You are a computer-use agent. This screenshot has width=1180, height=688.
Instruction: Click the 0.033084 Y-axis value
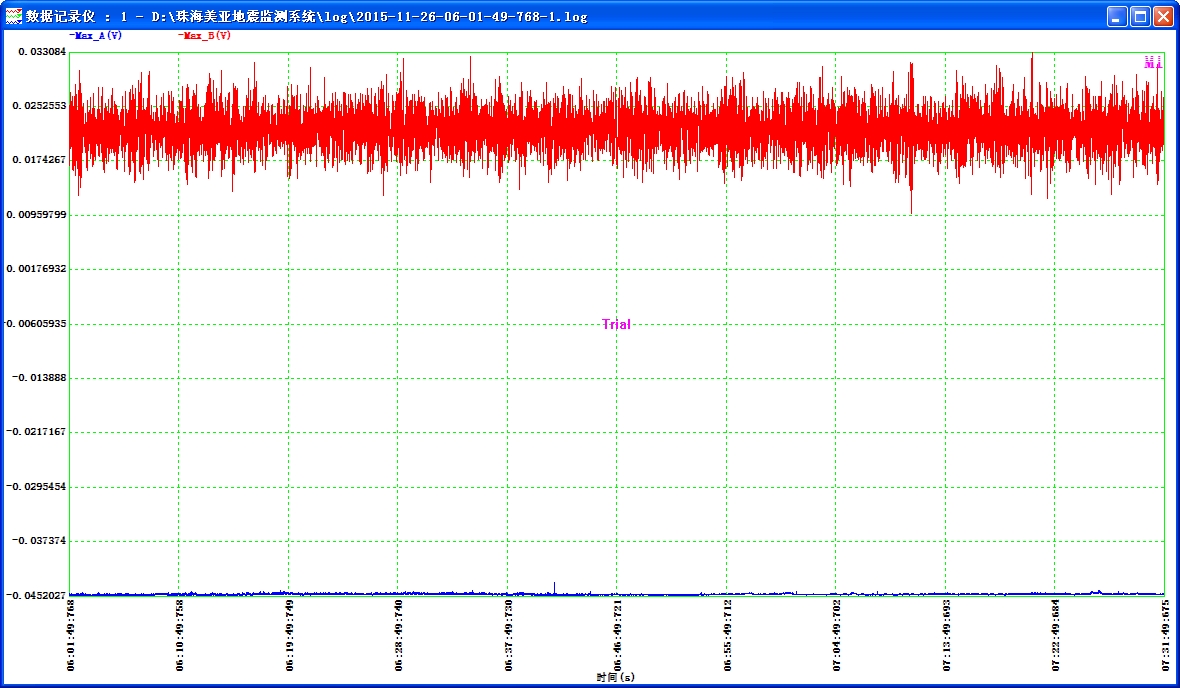click(42, 51)
